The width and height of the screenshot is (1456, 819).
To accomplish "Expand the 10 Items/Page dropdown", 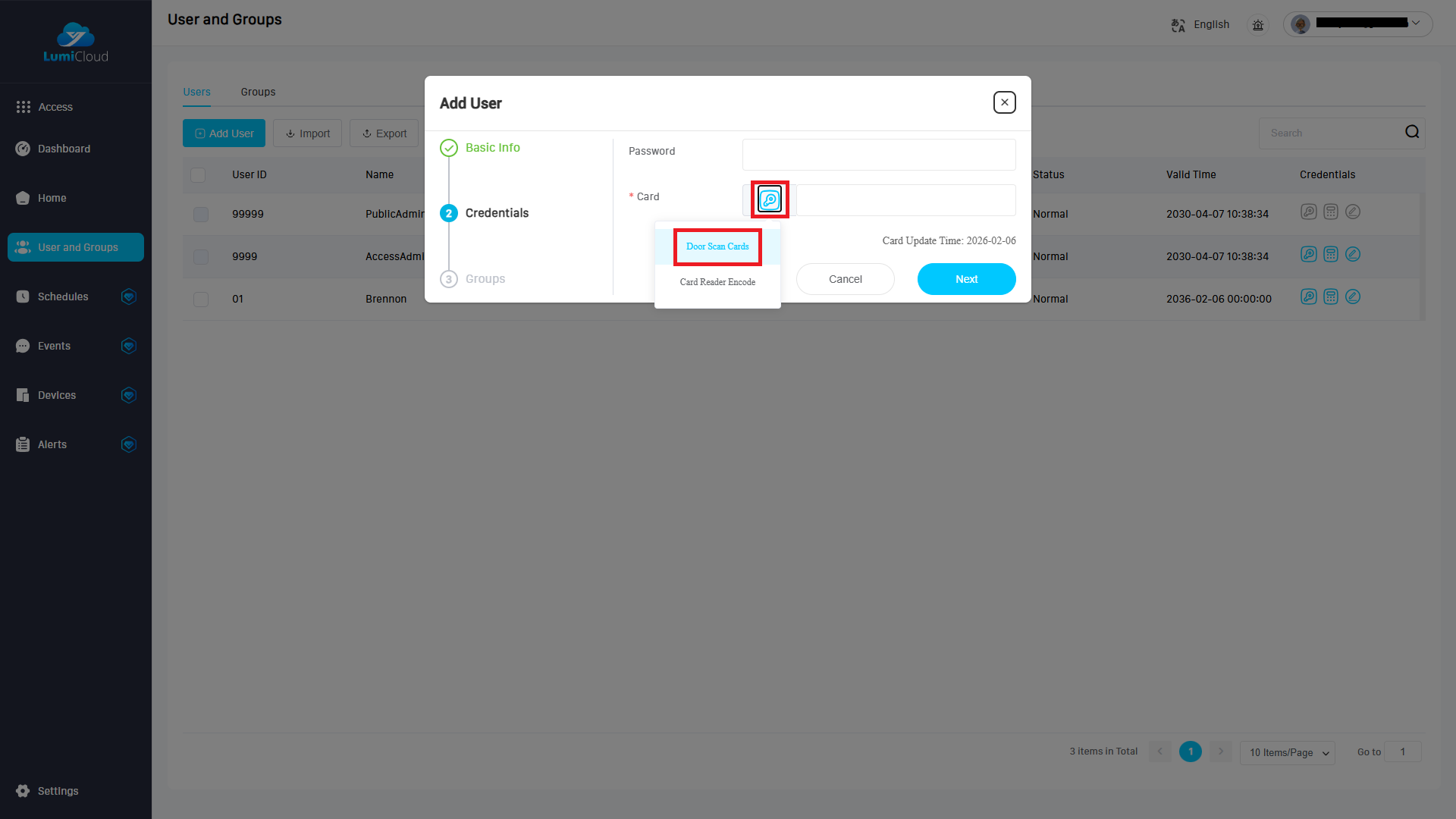I will point(1288,752).
